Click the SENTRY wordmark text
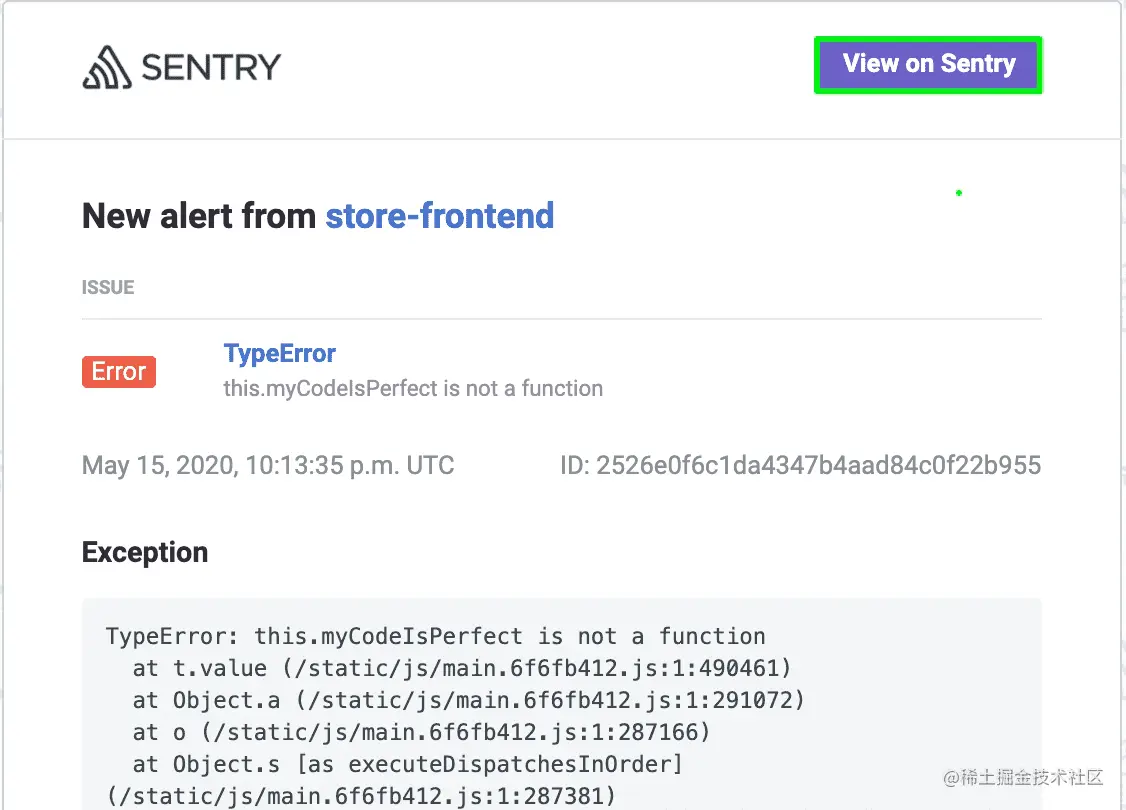Image resolution: width=1126 pixels, height=810 pixels. point(210,66)
